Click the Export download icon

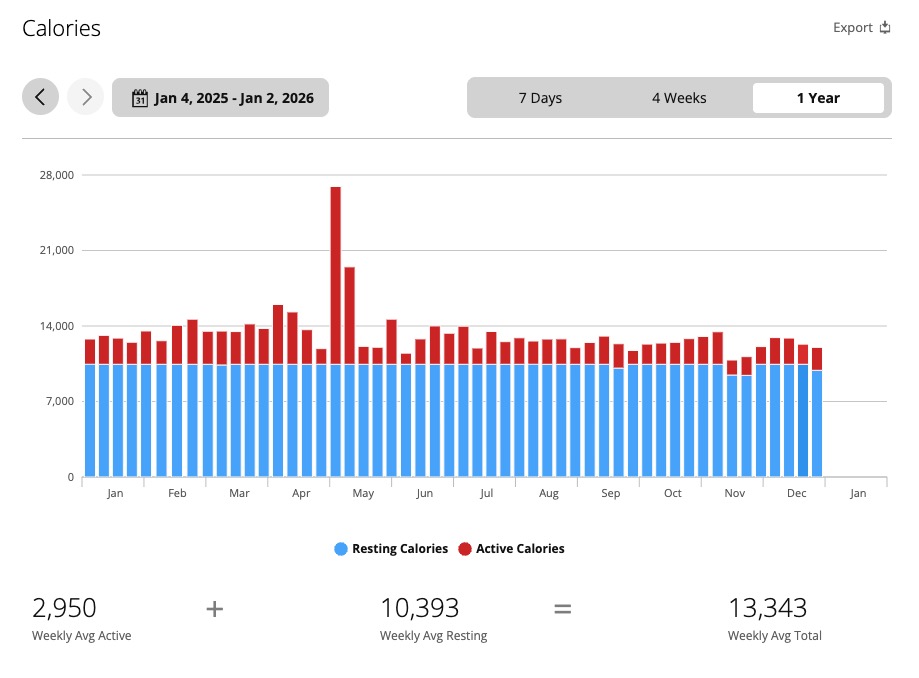885,28
